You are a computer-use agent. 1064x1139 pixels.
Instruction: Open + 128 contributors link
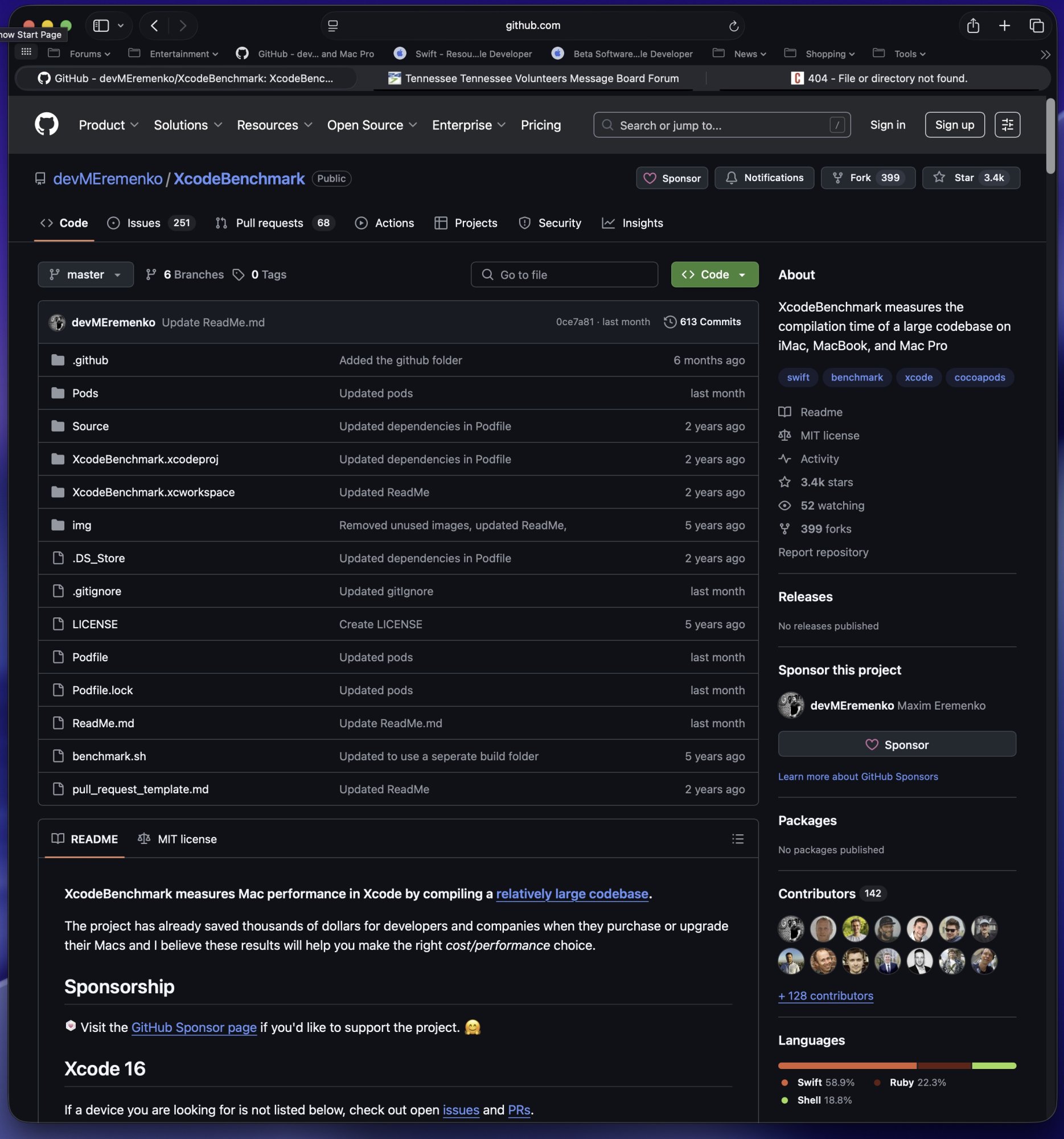point(825,995)
